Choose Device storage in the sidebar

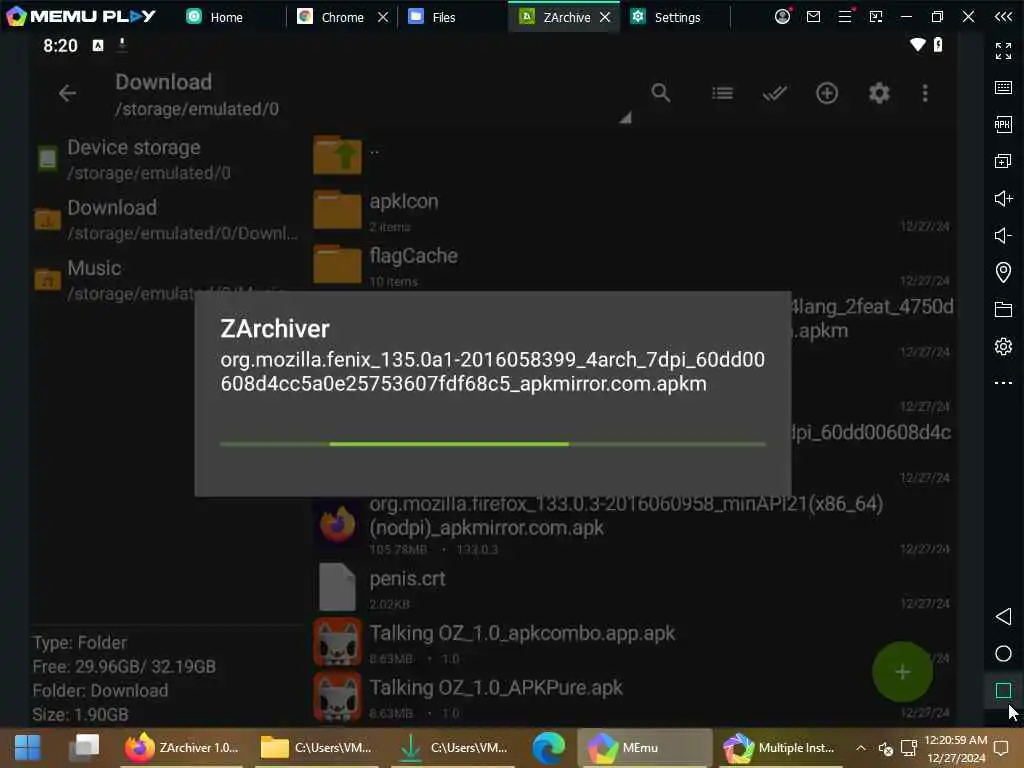coord(167,159)
